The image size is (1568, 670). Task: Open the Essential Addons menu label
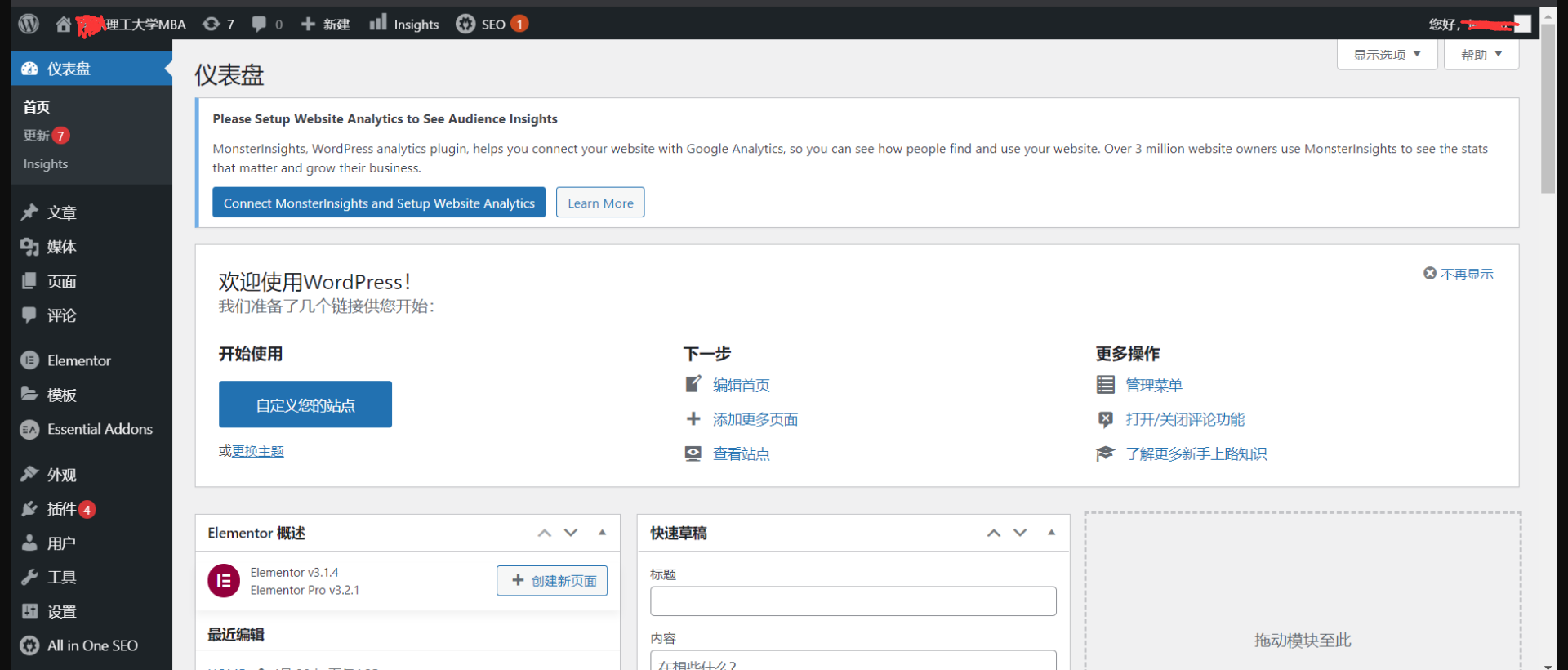click(x=100, y=429)
